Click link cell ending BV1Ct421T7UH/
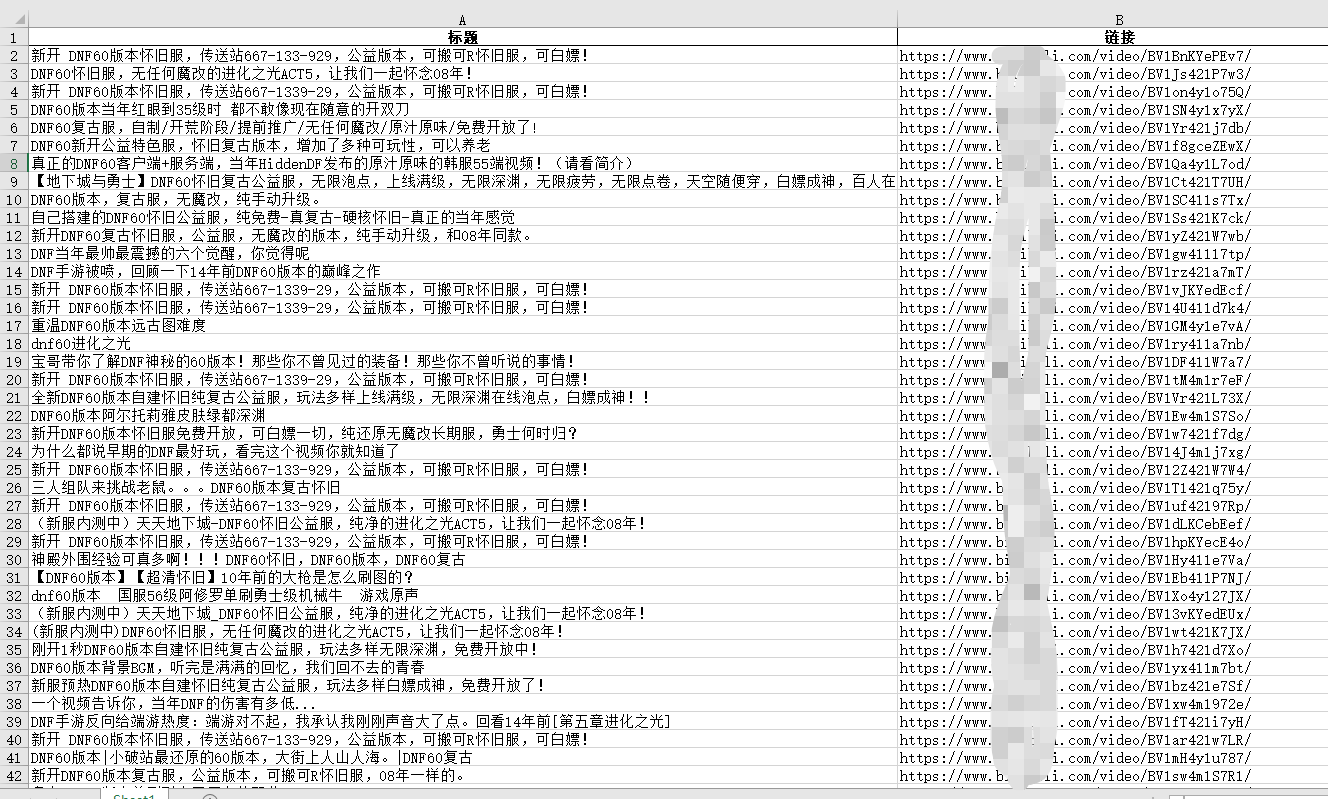The image size is (1328, 799). tap(1112, 181)
